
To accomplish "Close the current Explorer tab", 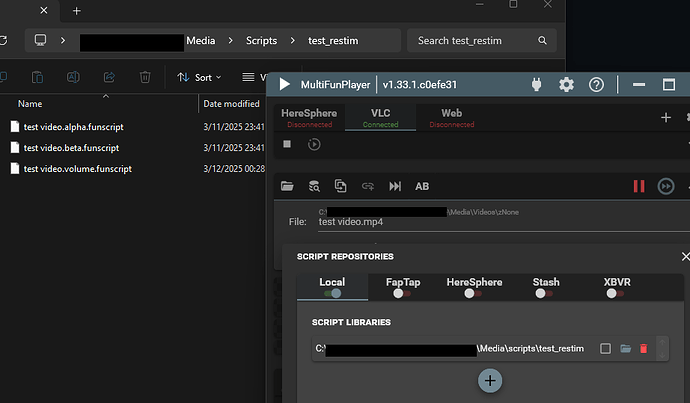I will point(44,10).
